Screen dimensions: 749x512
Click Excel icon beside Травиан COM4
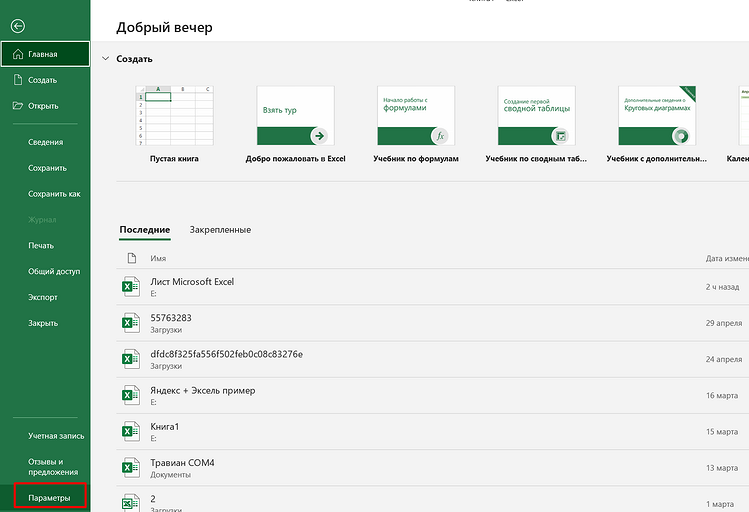[129, 467]
